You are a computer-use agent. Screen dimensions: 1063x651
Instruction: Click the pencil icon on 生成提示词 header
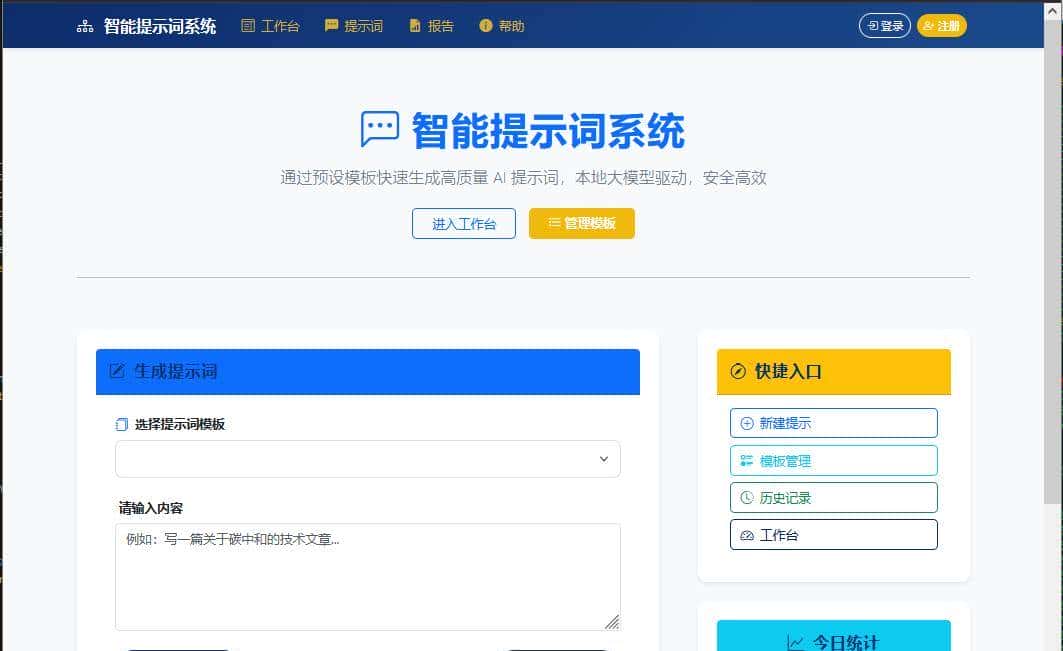[x=116, y=371]
